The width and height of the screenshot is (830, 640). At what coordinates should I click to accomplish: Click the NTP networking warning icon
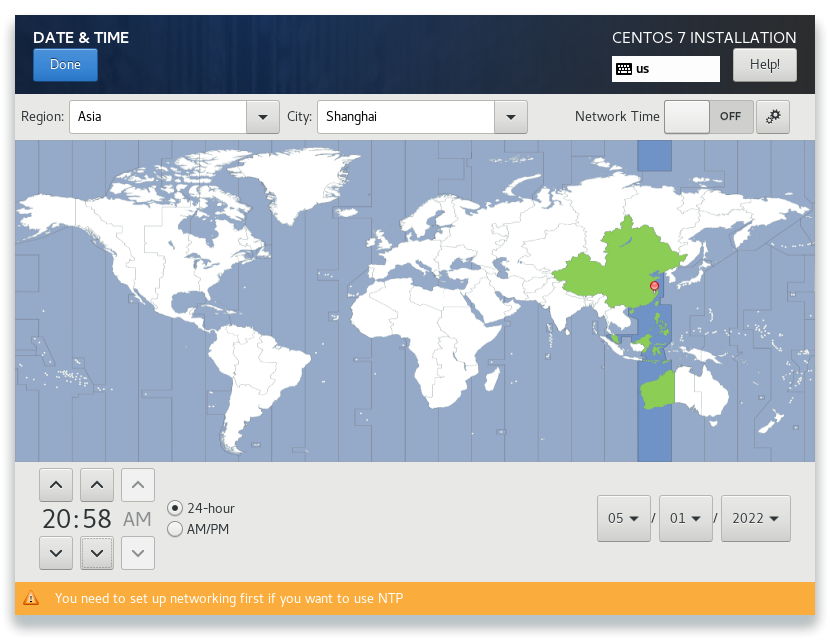click(31, 598)
